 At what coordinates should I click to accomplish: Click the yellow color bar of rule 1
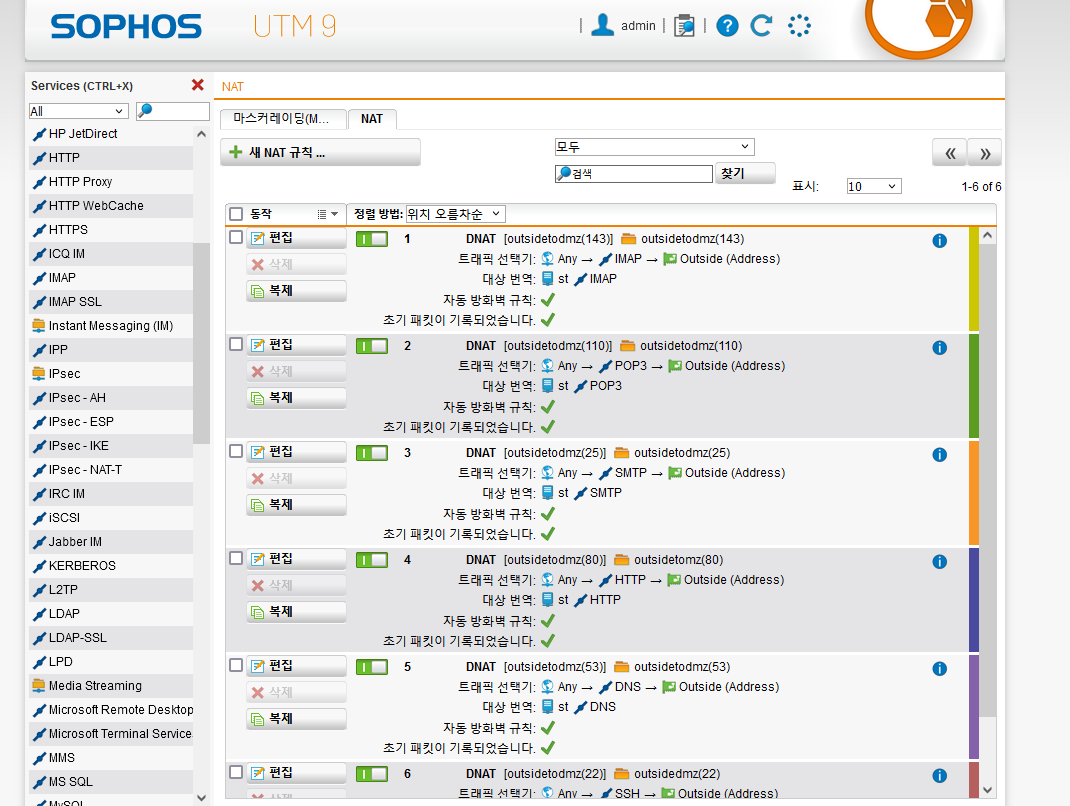tap(974, 279)
